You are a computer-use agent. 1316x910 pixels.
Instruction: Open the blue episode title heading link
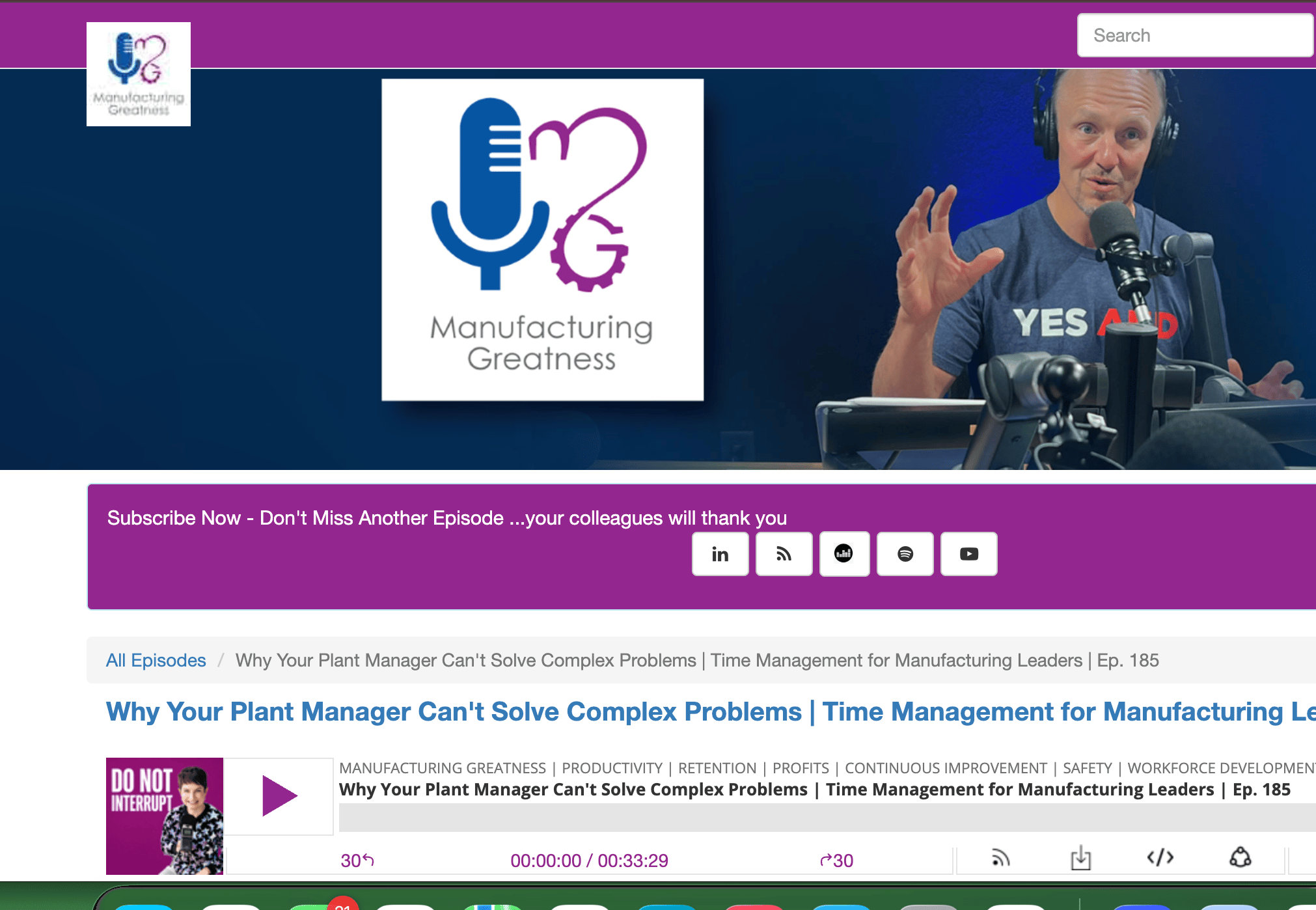click(711, 711)
